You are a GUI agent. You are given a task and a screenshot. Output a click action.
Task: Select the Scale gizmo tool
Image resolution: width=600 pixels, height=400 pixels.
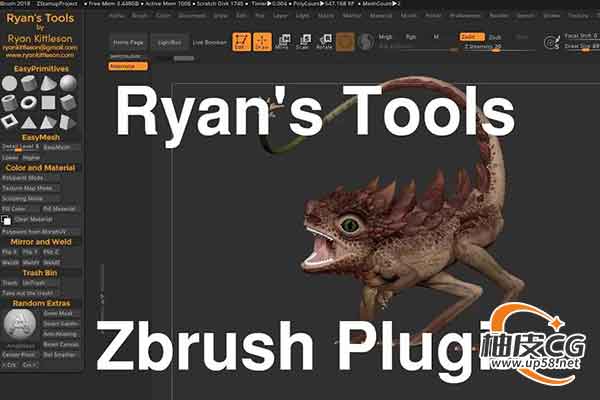coord(304,42)
